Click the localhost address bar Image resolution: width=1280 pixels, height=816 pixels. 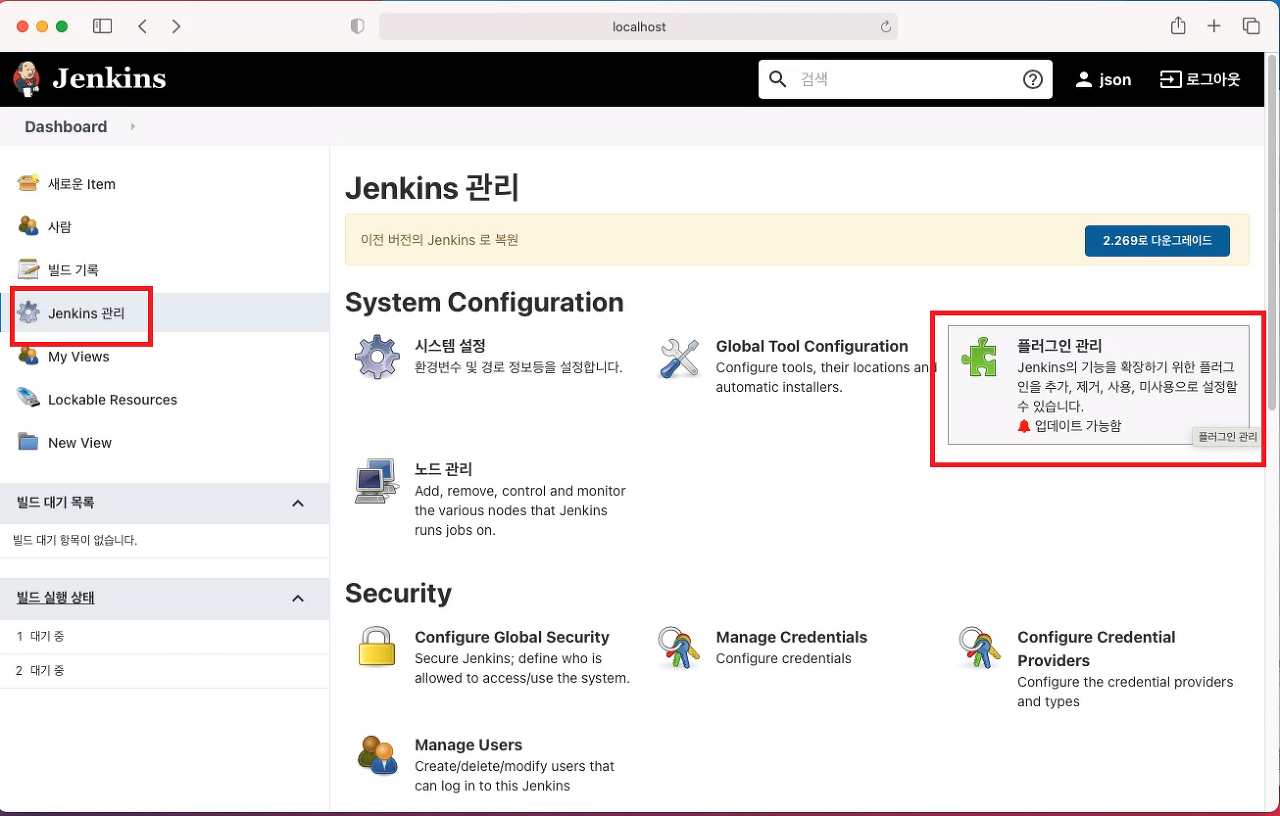coord(639,27)
